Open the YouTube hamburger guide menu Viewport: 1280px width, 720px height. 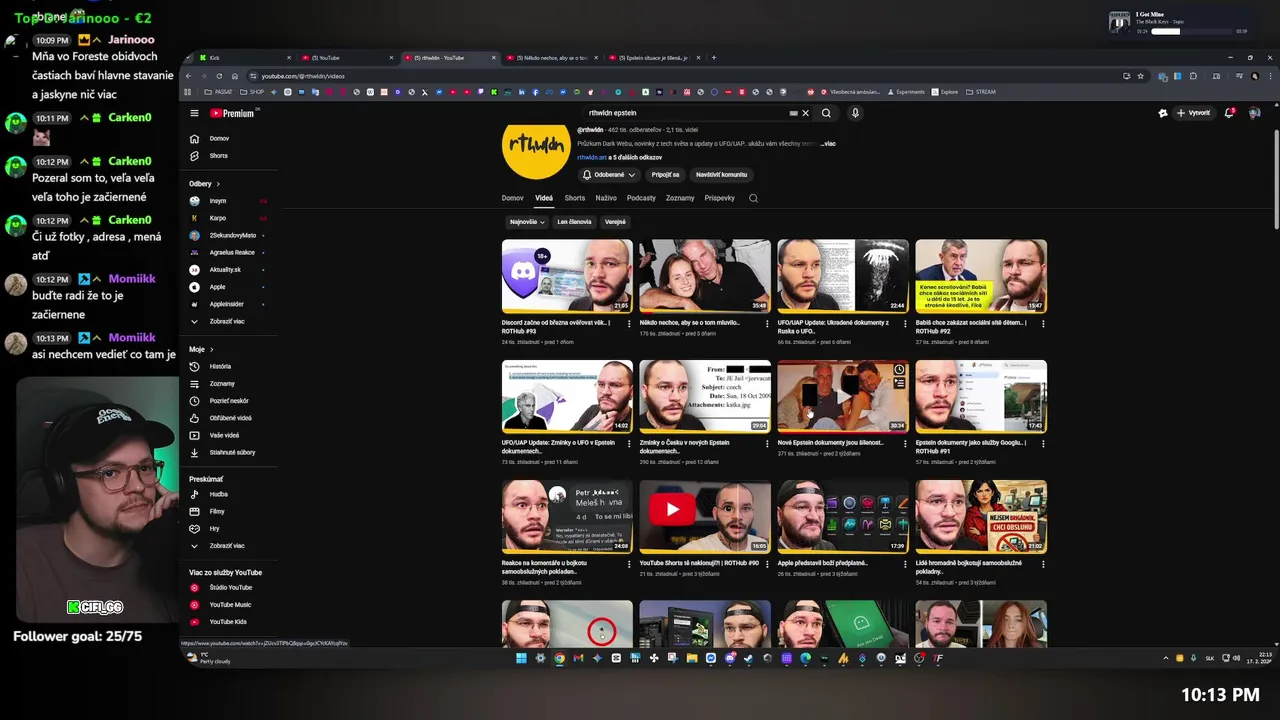(194, 113)
